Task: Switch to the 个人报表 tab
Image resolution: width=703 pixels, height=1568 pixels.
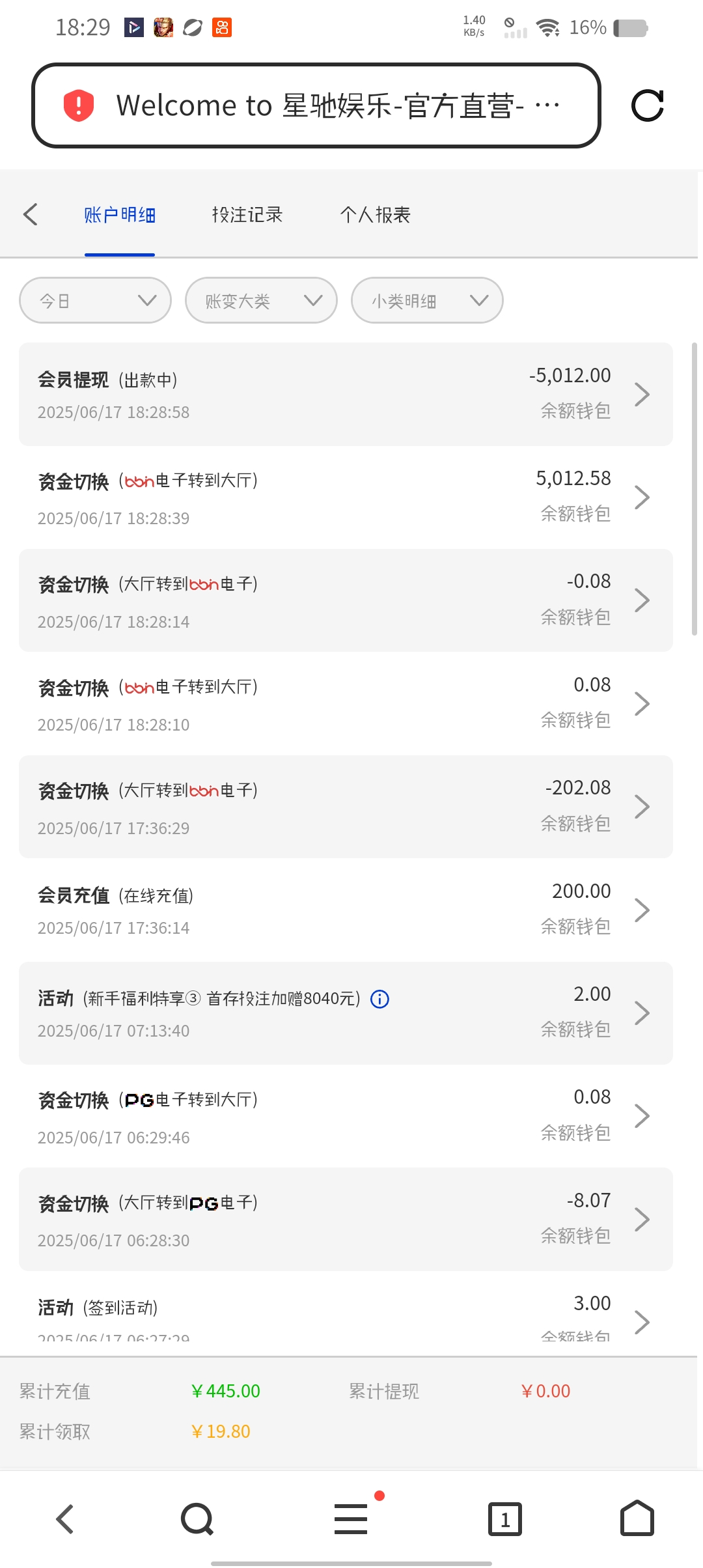Action: 375,215
